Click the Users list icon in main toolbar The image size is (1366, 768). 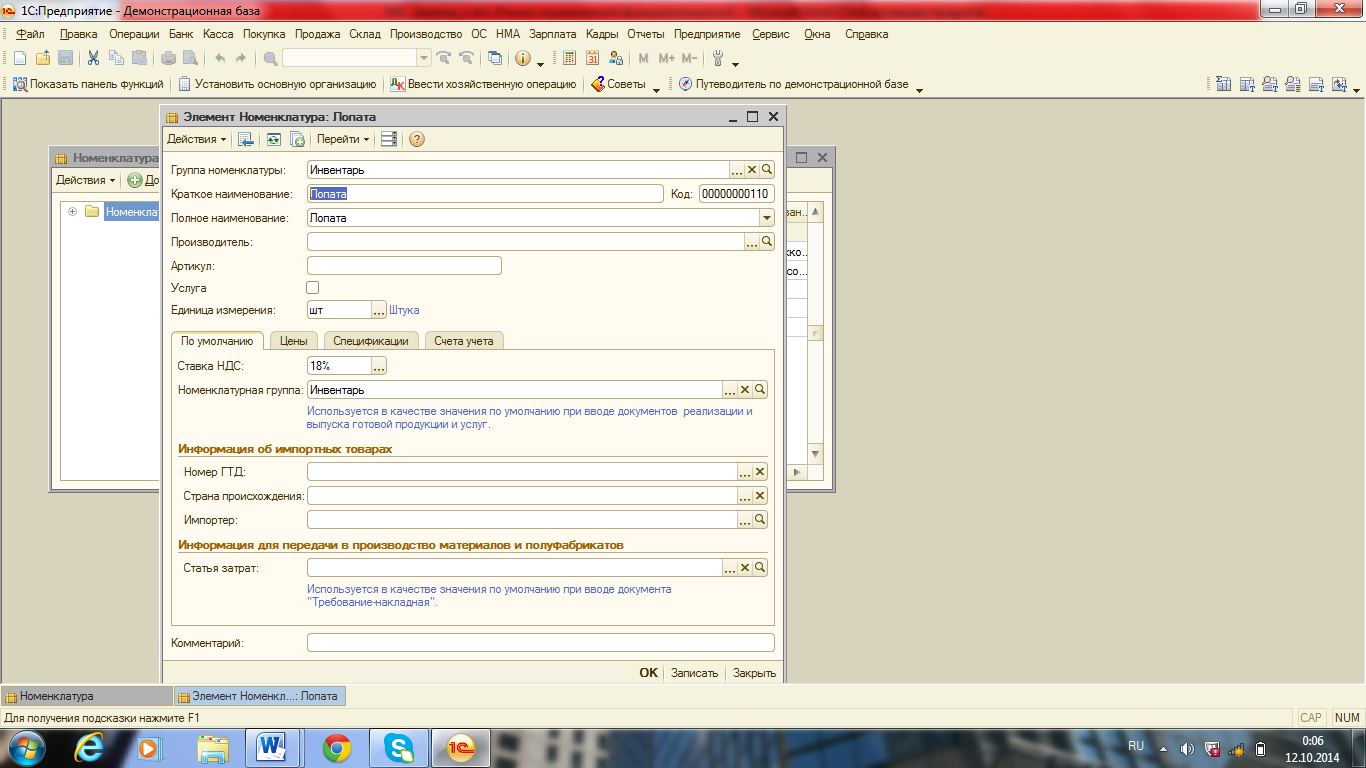coord(616,58)
